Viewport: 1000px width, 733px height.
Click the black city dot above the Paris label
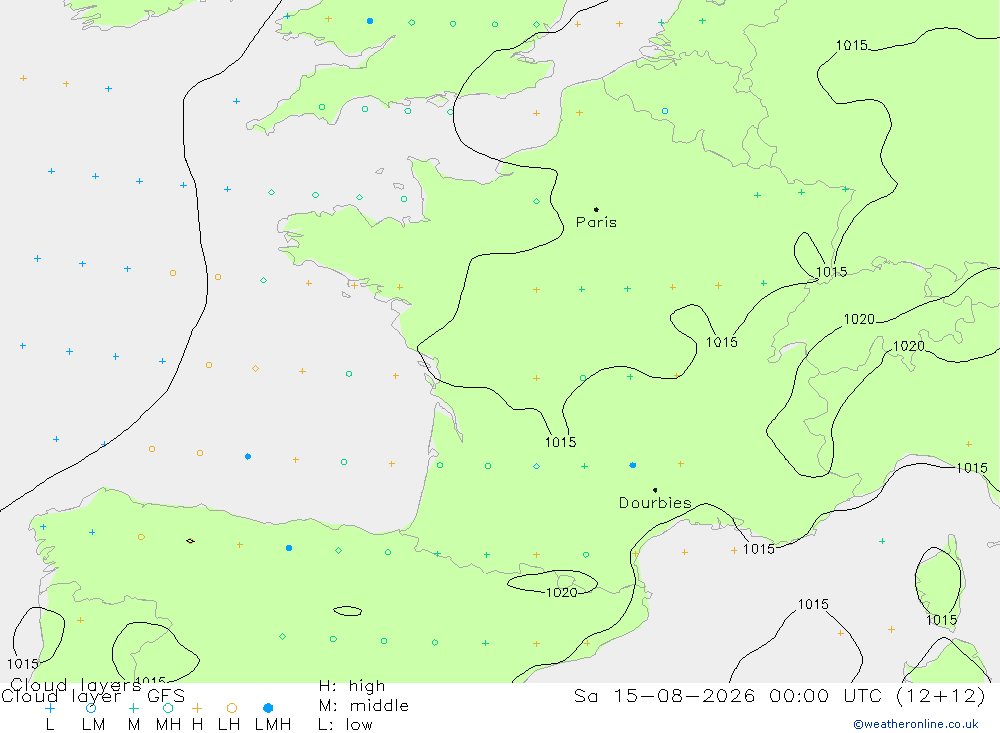[596, 209]
